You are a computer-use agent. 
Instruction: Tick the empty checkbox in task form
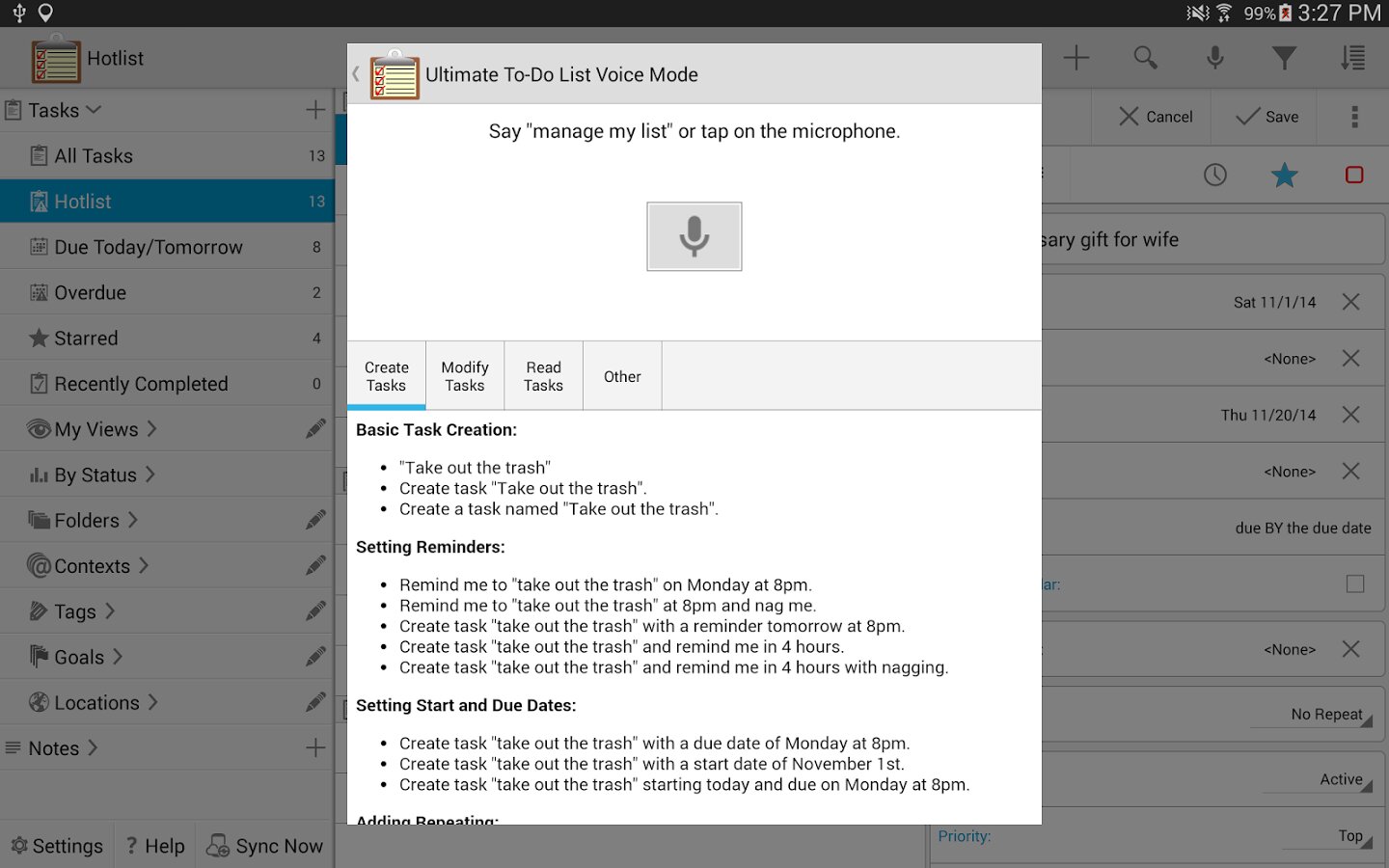(1354, 584)
